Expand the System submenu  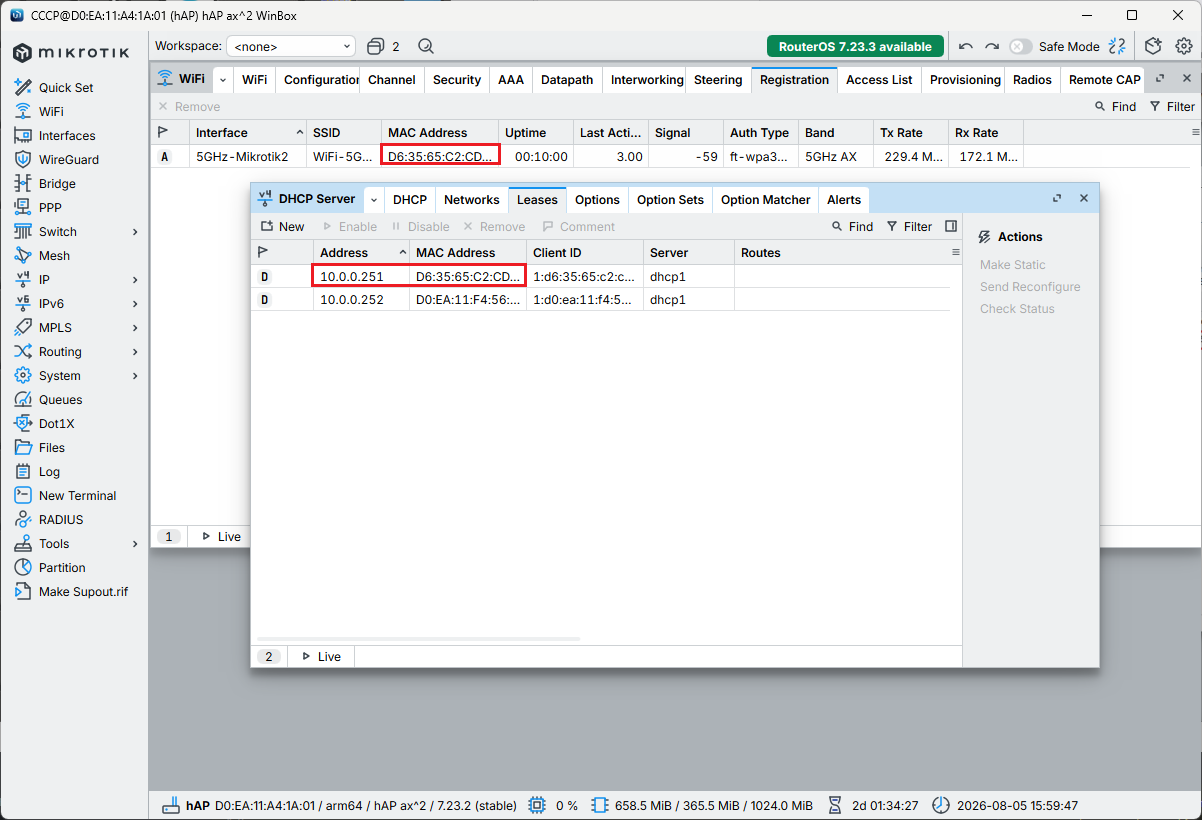pos(135,376)
